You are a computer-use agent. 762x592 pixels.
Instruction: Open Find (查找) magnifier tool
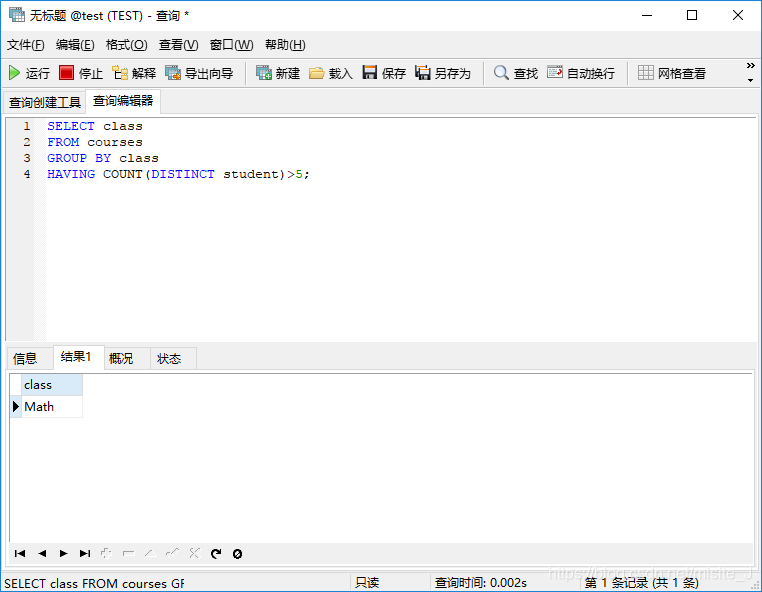[516, 73]
